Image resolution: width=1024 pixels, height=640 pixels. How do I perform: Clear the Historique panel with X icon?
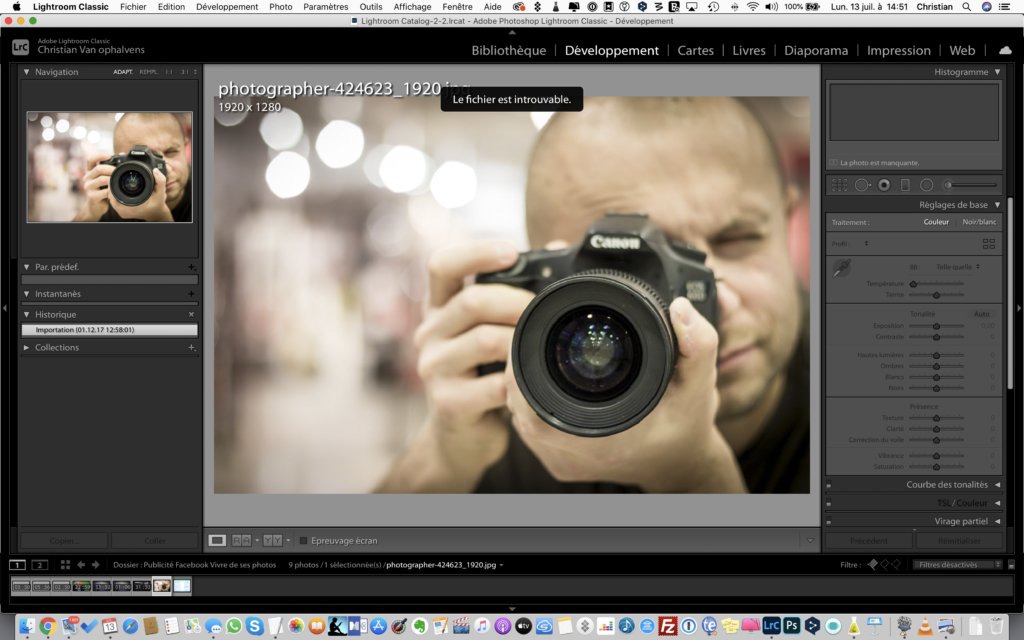[x=191, y=315]
